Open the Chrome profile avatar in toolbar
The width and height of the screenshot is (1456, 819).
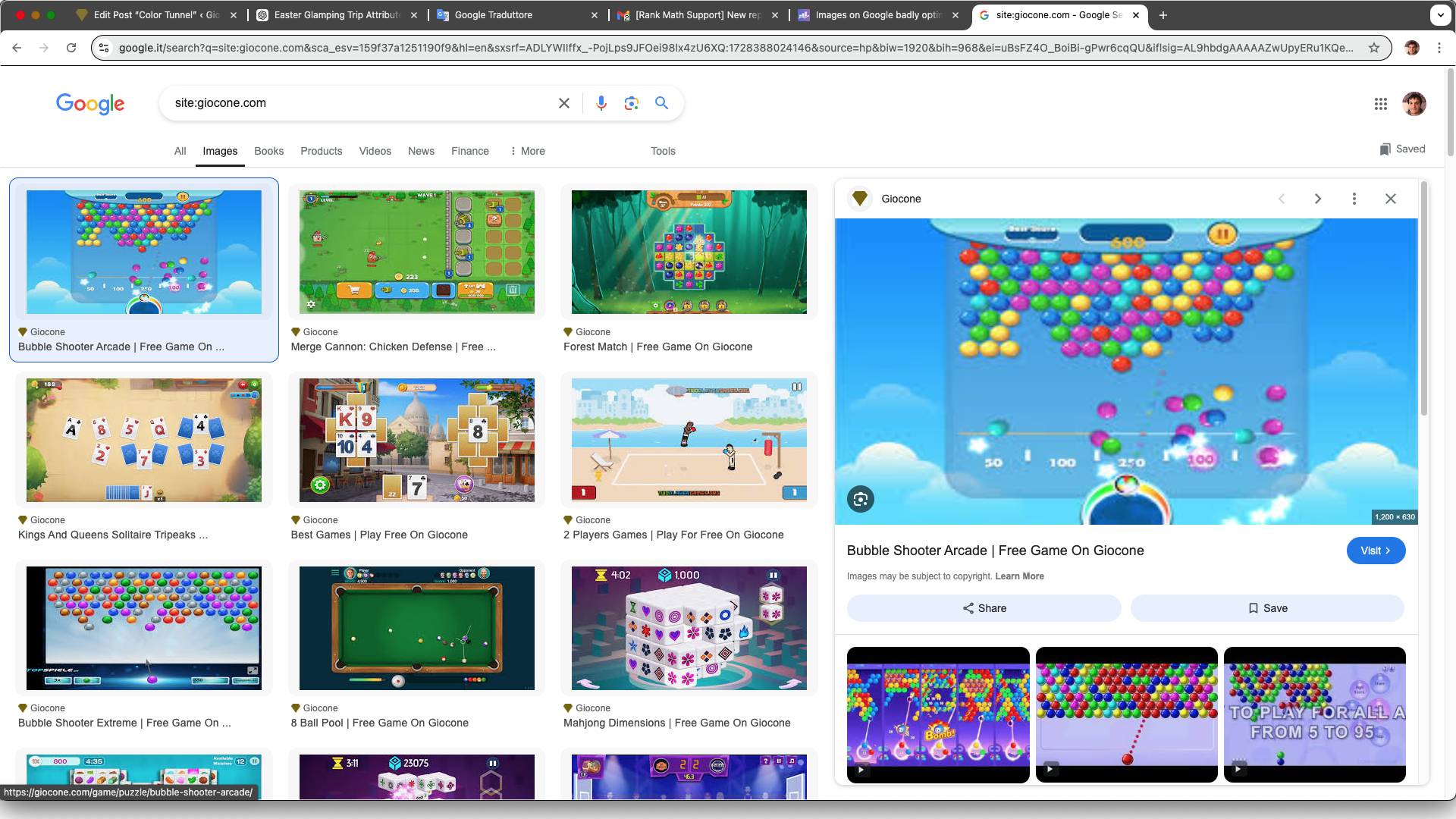(1411, 48)
